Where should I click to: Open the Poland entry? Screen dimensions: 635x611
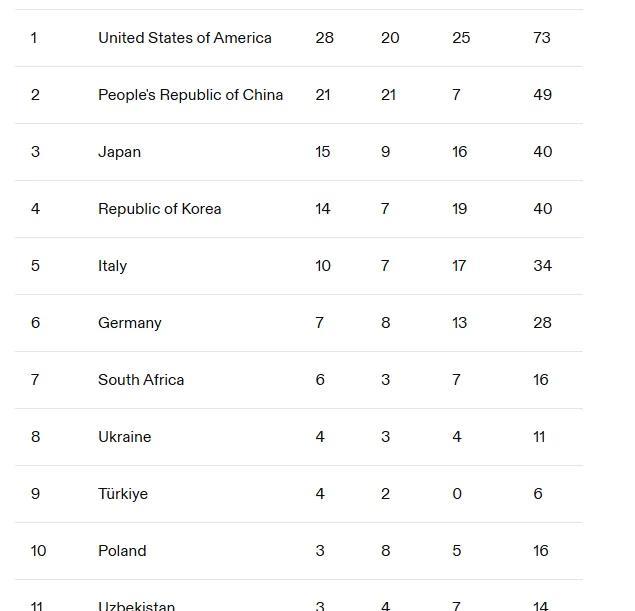pyautogui.click(x=122, y=551)
